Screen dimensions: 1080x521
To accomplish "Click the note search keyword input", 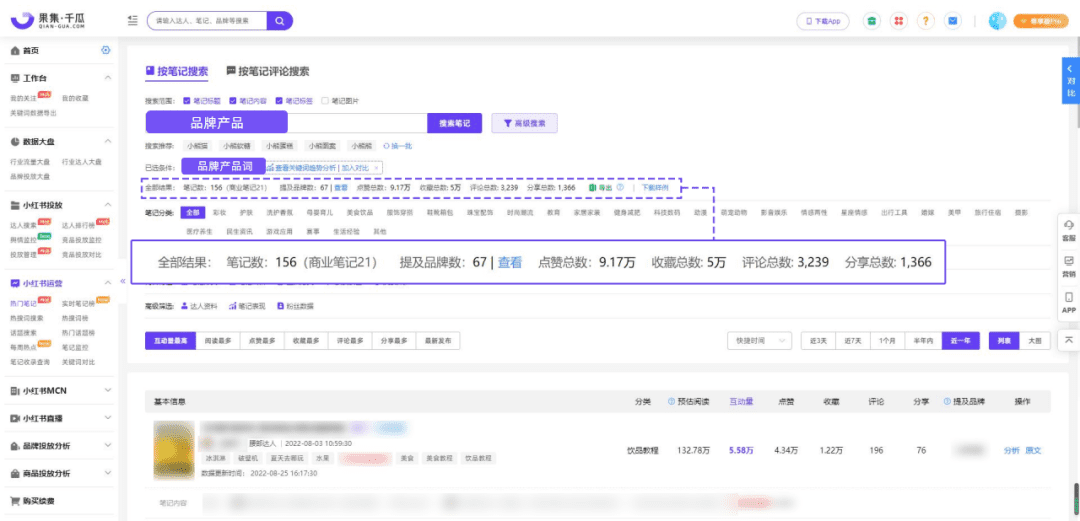I will [x=286, y=123].
